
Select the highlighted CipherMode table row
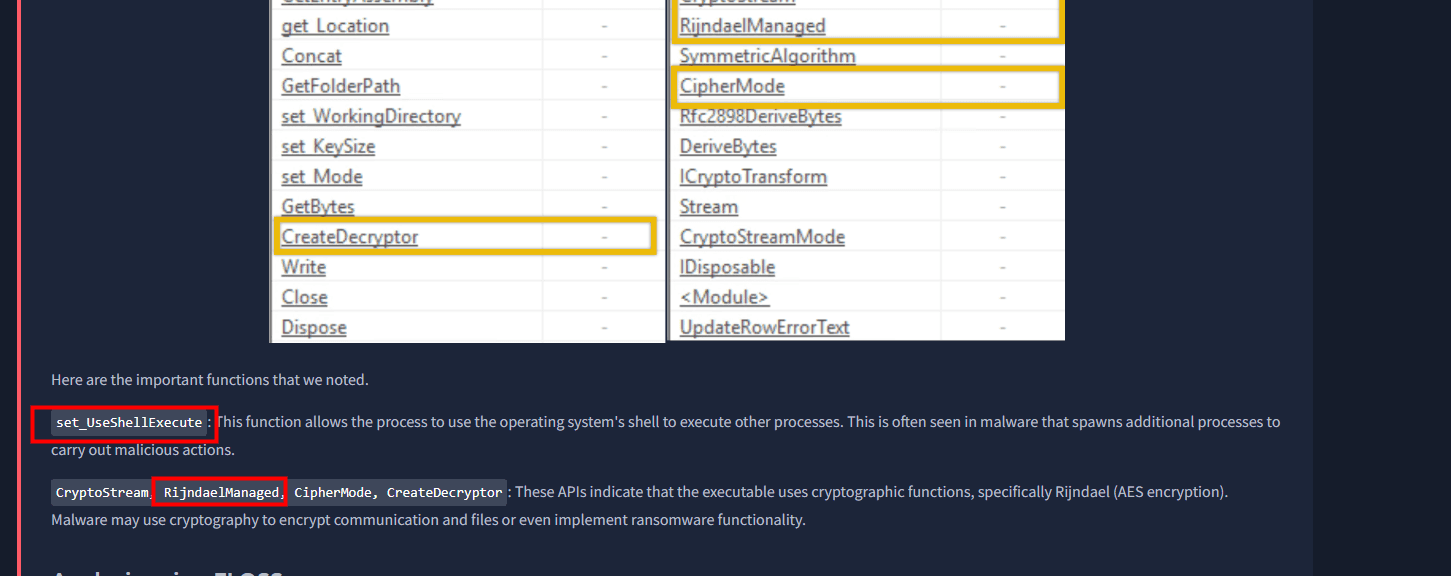click(732, 86)
